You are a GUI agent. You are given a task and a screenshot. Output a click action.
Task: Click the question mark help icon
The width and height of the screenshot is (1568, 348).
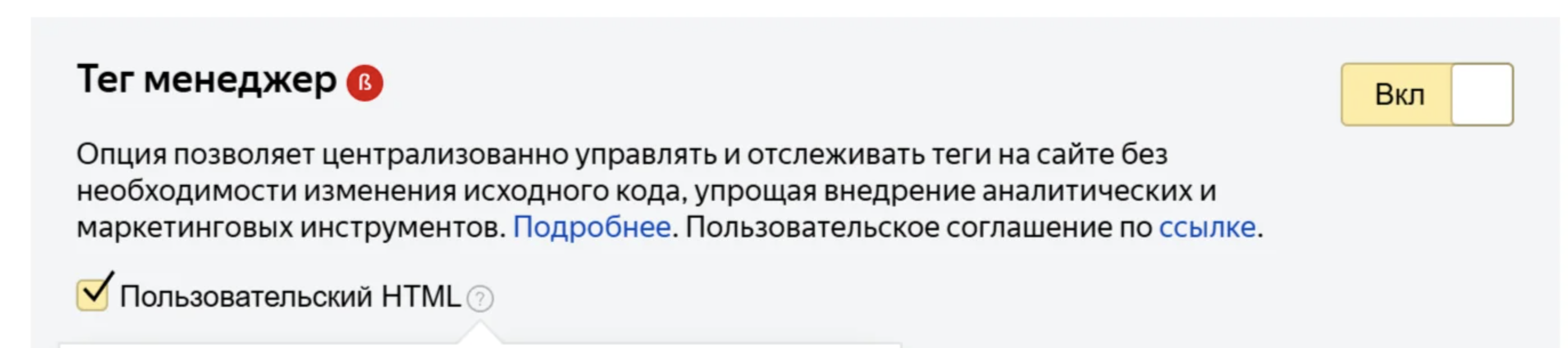click(x=480, y=299)
